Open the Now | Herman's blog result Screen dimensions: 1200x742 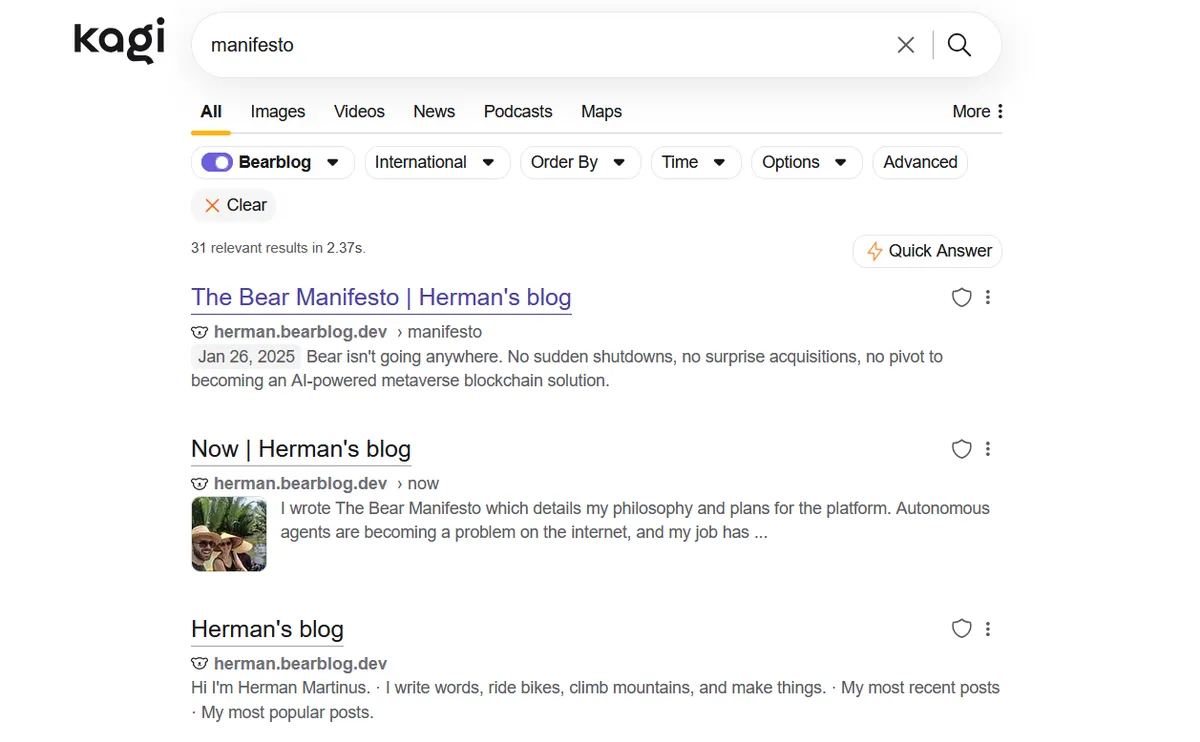point(301,449)
